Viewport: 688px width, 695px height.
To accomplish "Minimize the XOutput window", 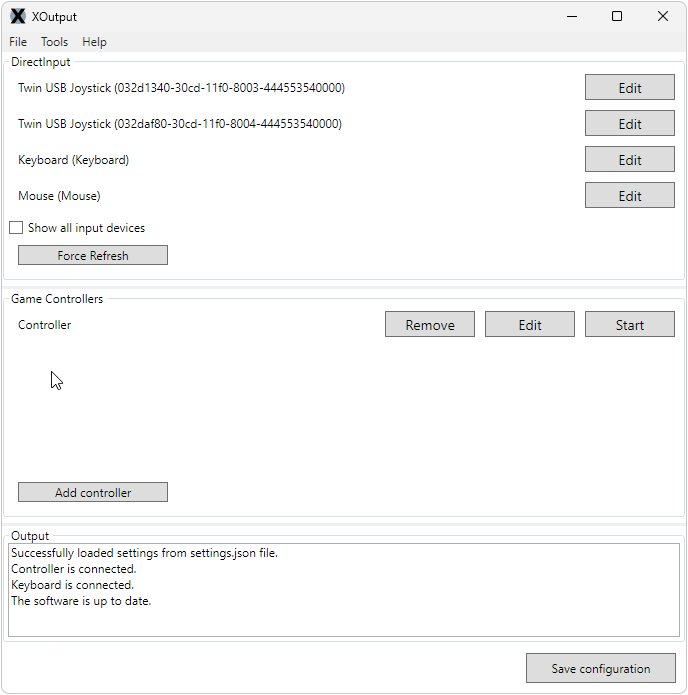I will (572, 16).
